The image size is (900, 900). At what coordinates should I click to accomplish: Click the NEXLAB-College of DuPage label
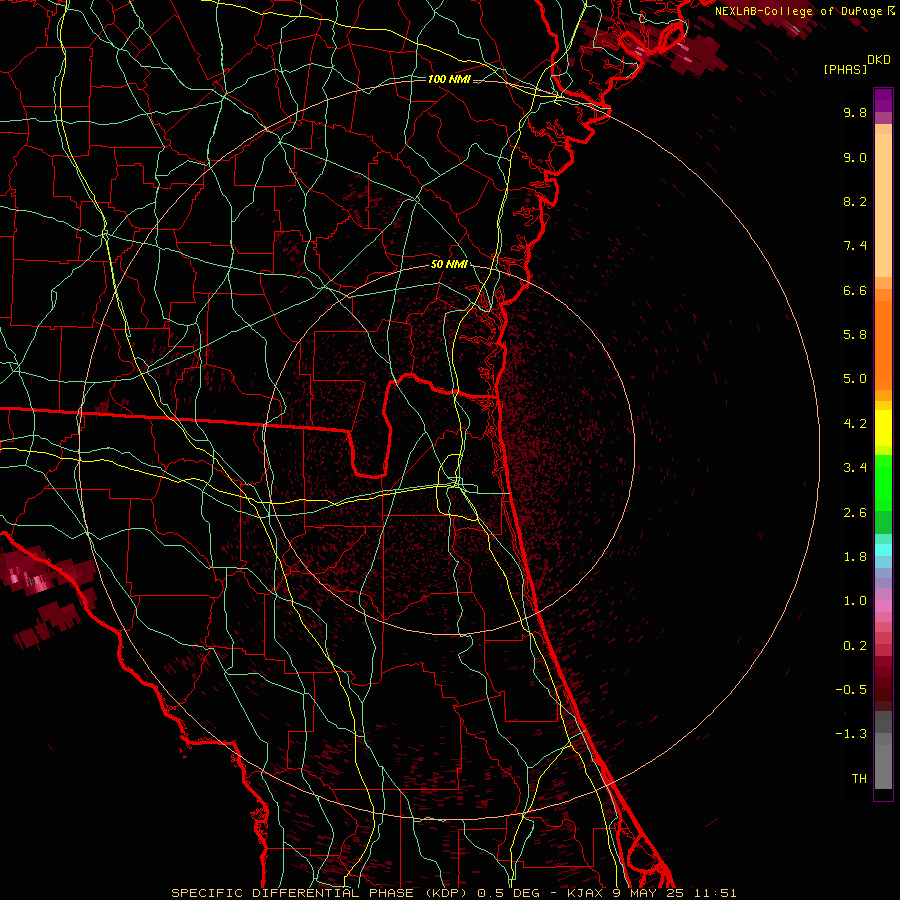[799, 11]
